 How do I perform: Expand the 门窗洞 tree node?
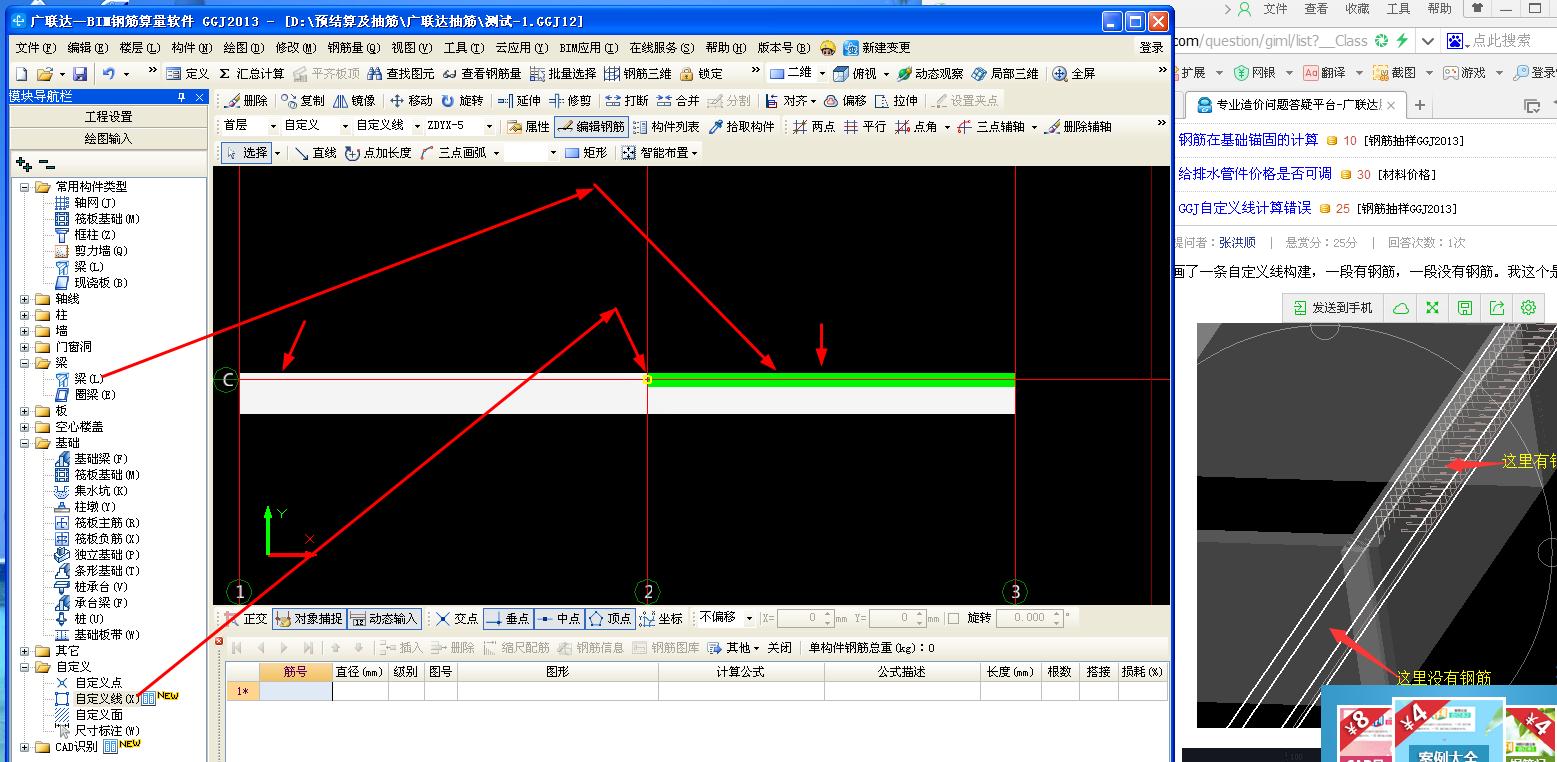click(24, 347)
